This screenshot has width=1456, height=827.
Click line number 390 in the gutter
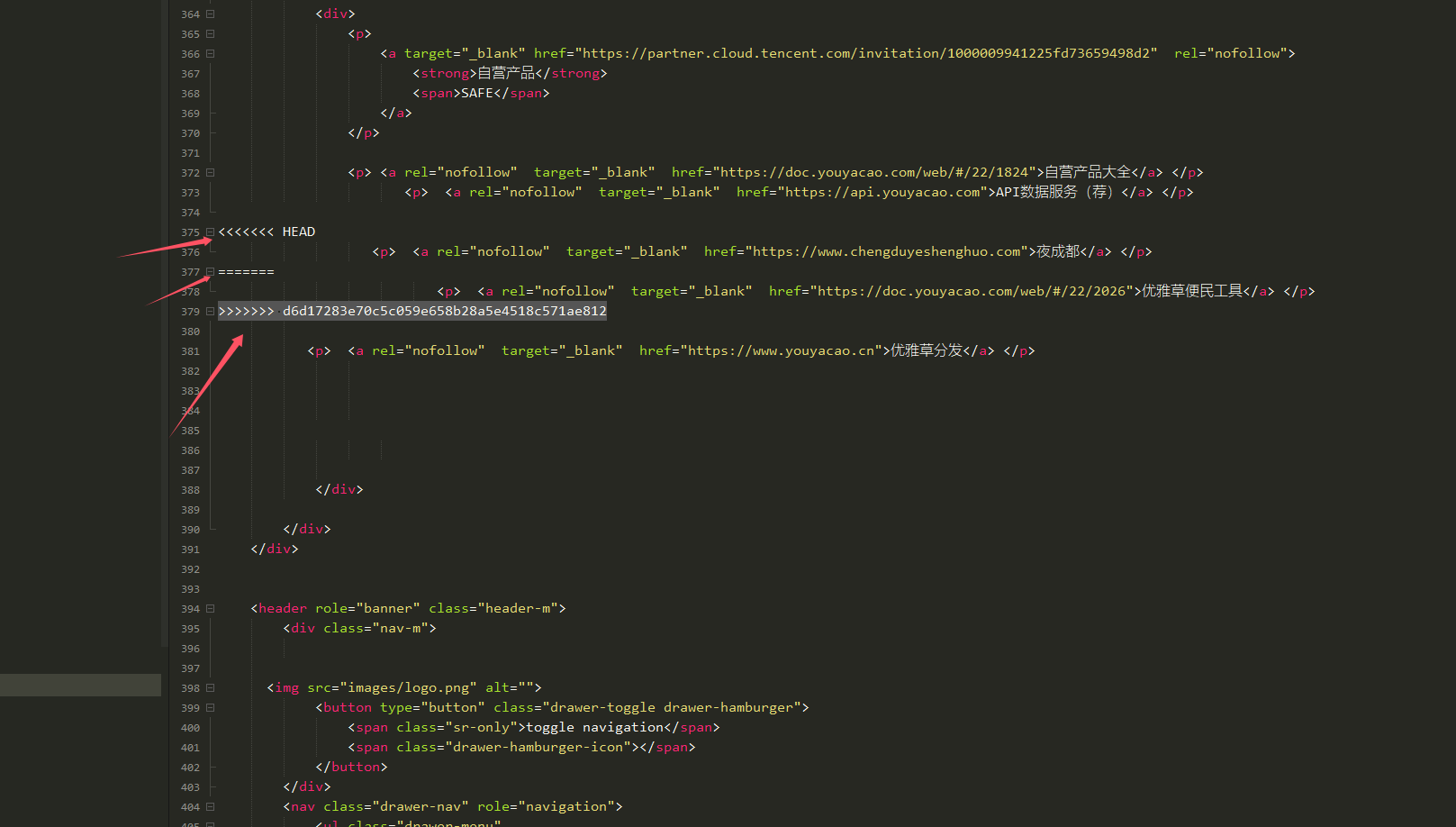(190, 529)
